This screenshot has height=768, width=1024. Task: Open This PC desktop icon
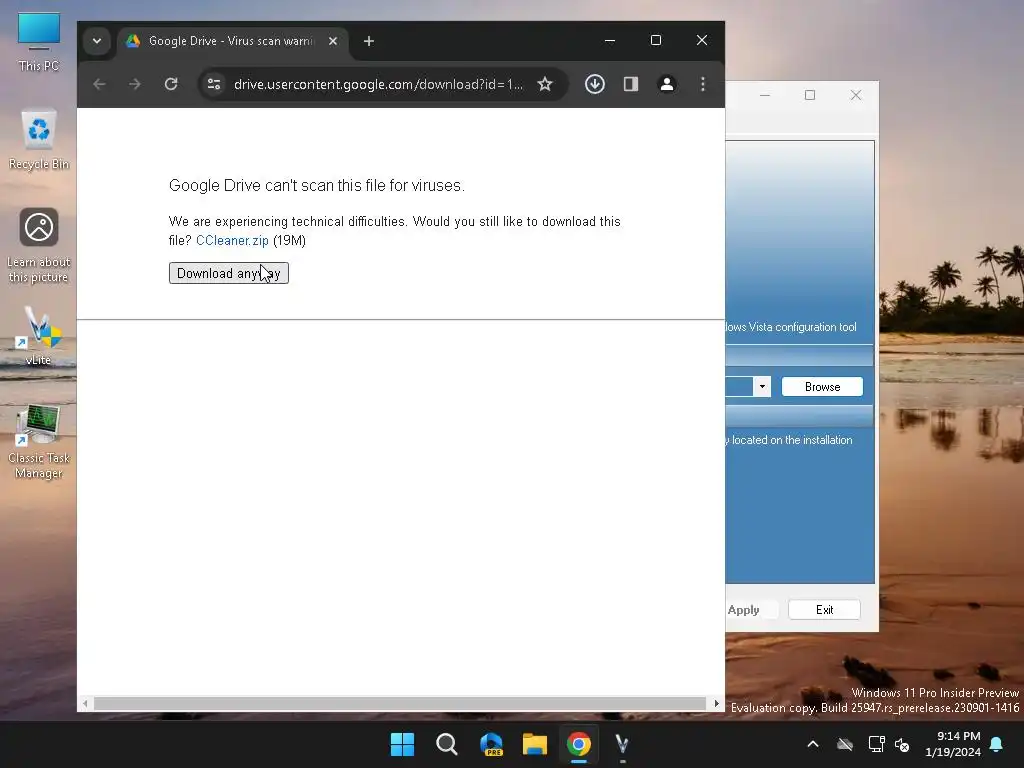(39, 42)
